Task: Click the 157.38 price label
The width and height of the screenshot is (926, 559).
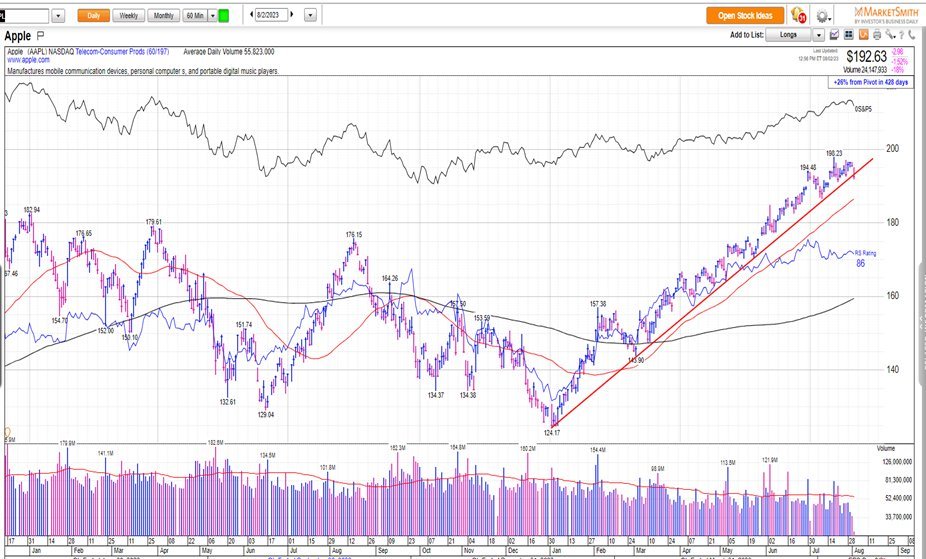Action: click(x=598, y=304)
